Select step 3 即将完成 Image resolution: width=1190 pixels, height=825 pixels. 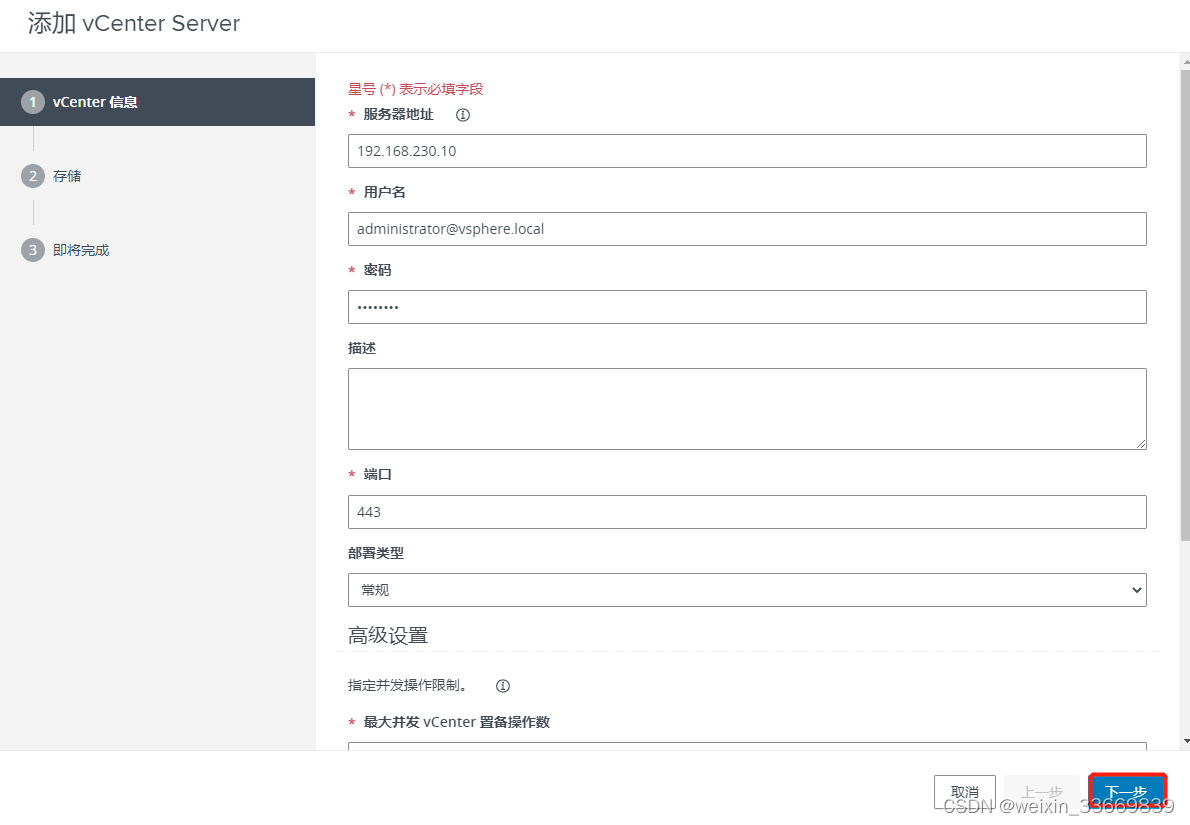coord(65,250)
